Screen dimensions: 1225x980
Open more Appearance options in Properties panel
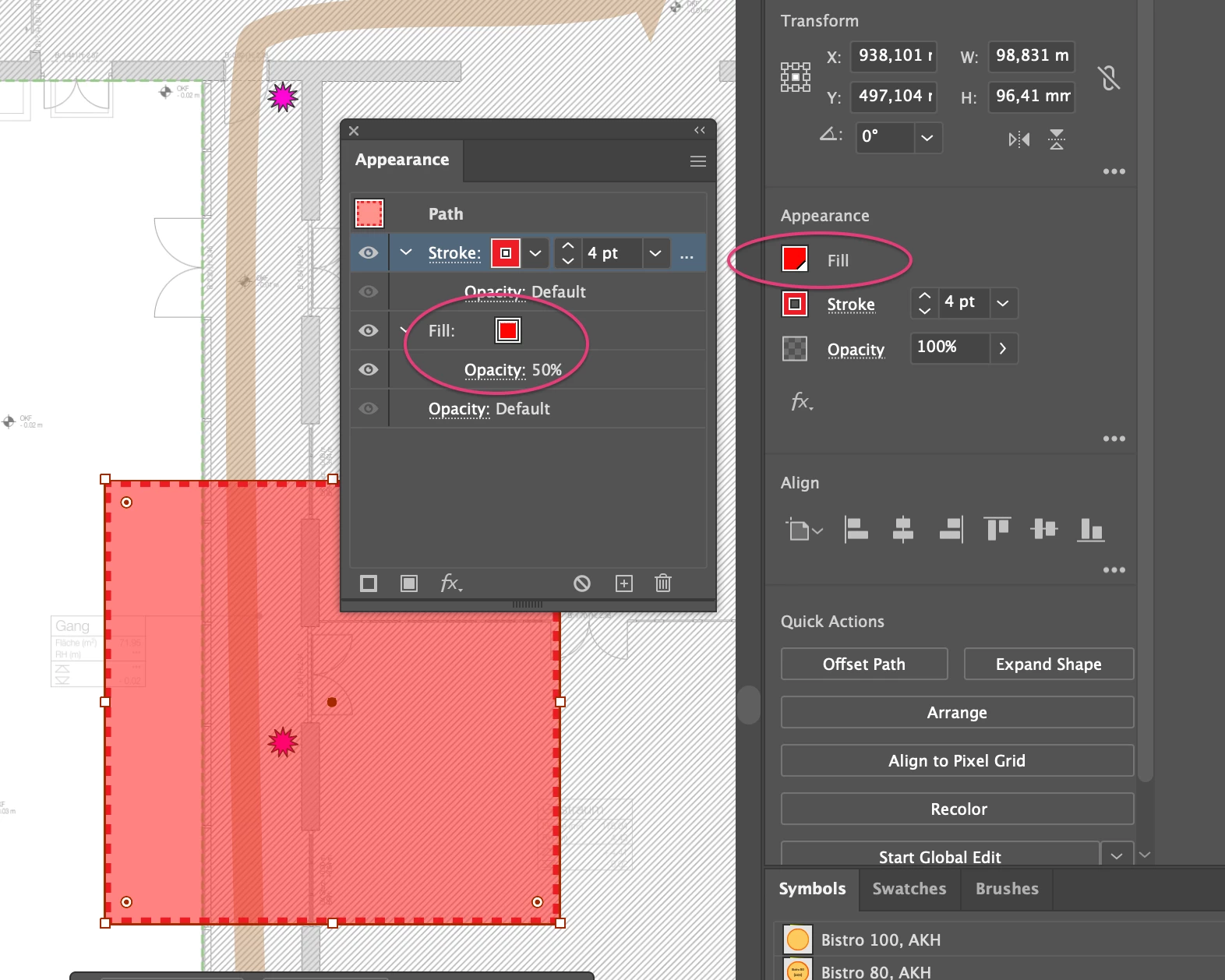(1114, 439)
